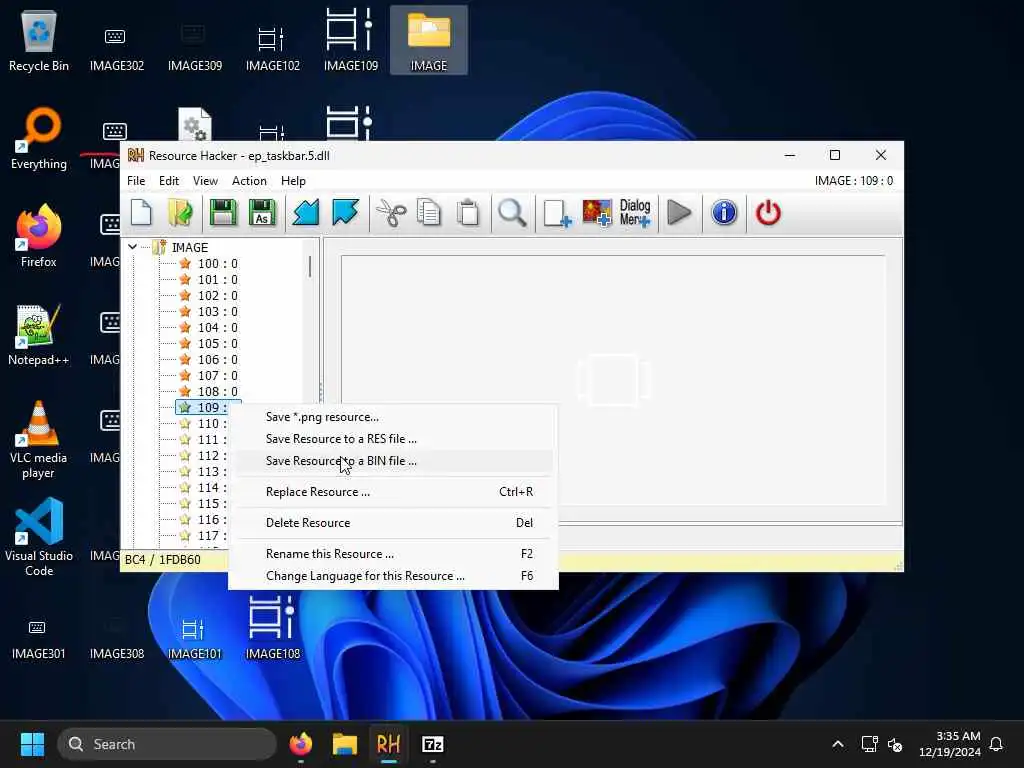The height and width of the screenshot is (768, 1024).
Task: Open the taskbar clock and date
Action: 950,744
